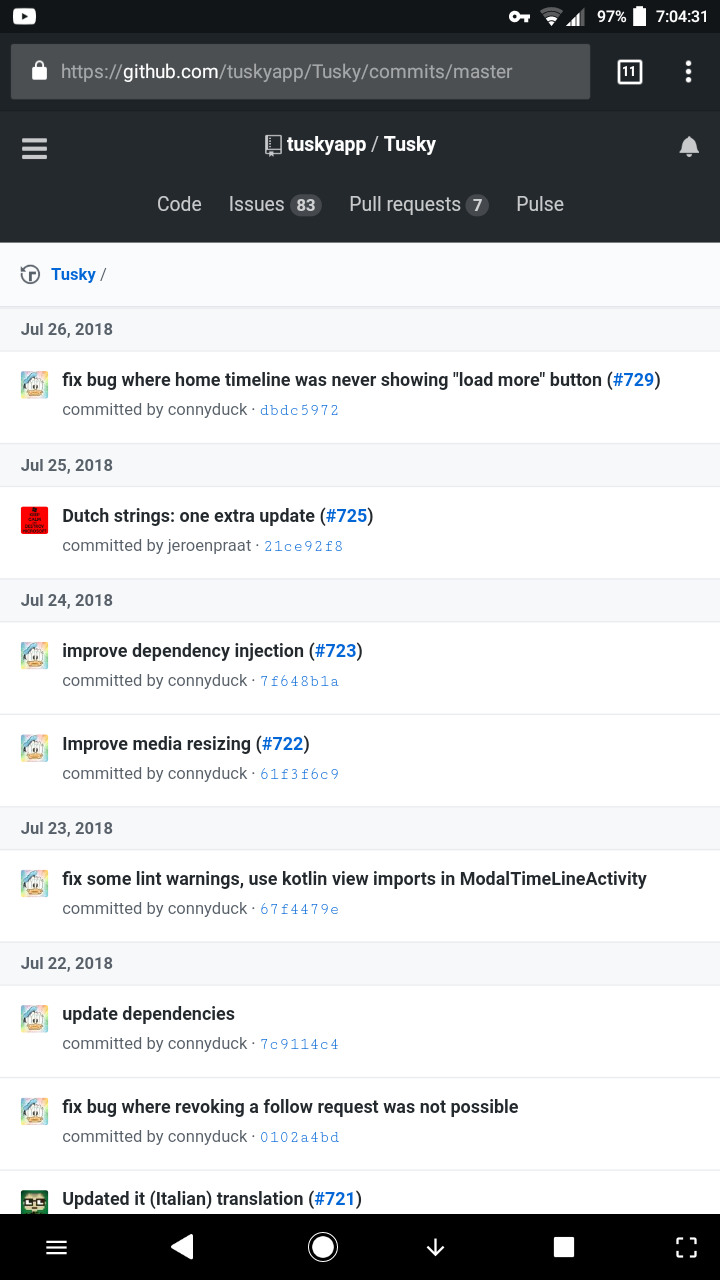This screenshot has height=1280, width=720.
Task: Open commit hash dbdc5972
Action: point(299,410)
